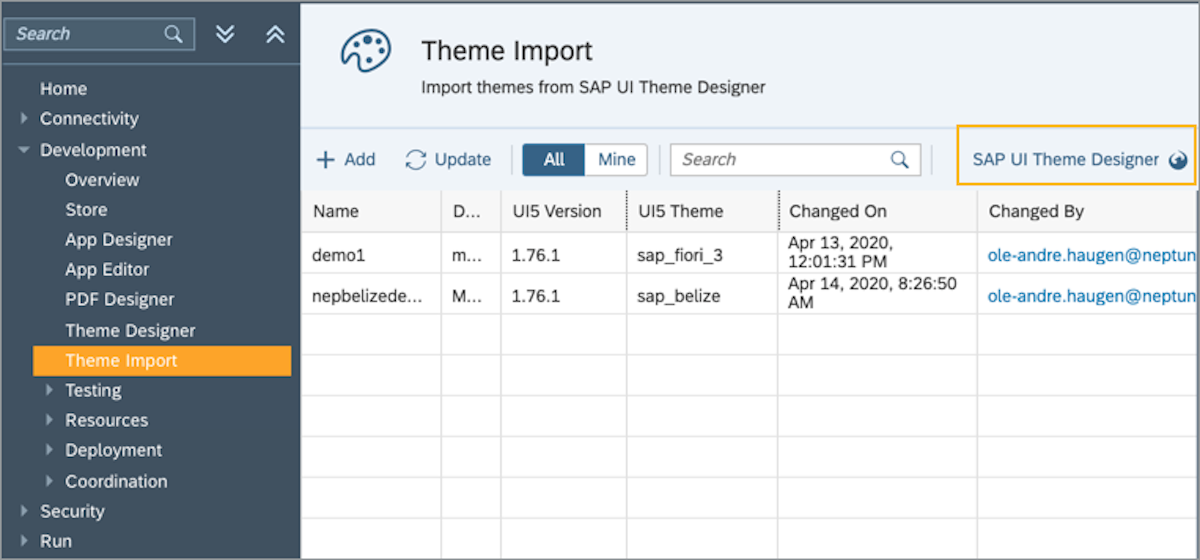Open ole-andre.haugen link in demo1 row

1092,255
